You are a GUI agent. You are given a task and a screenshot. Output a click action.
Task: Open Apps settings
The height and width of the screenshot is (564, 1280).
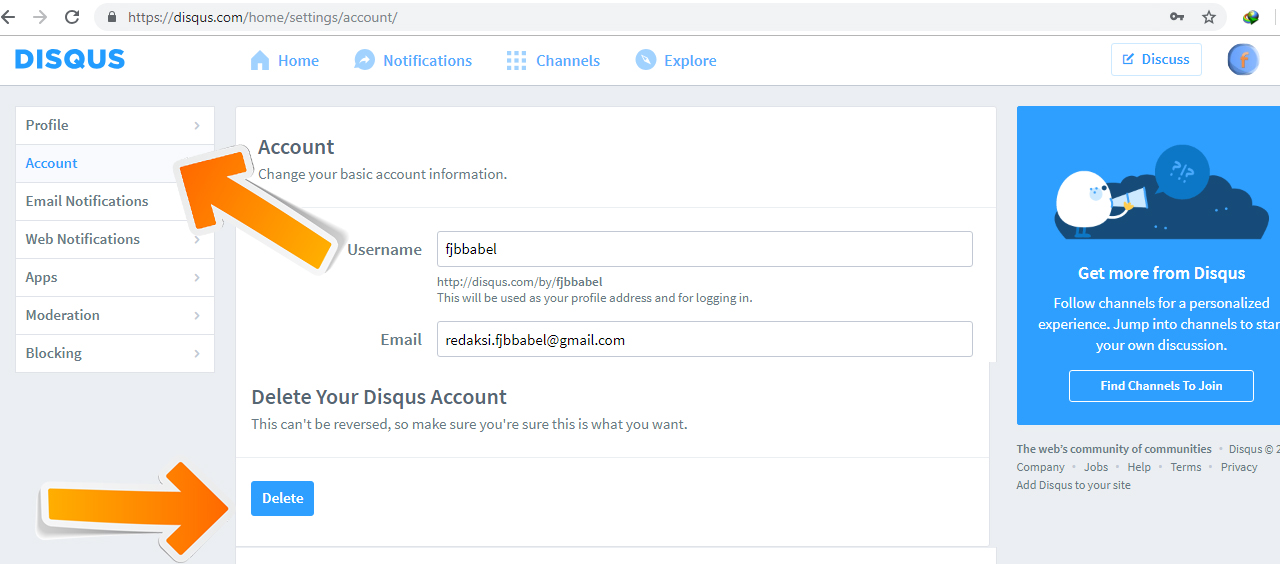[115, 277]
